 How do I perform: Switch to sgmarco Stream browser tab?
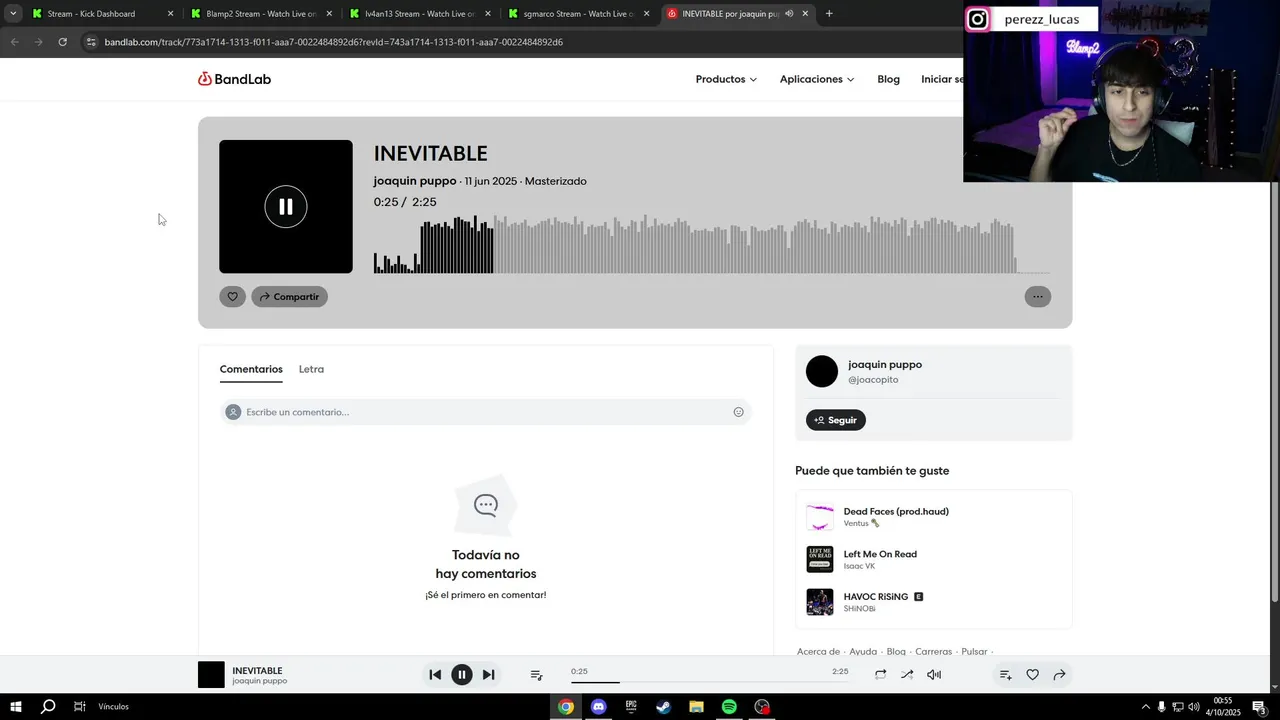(580, 14)
